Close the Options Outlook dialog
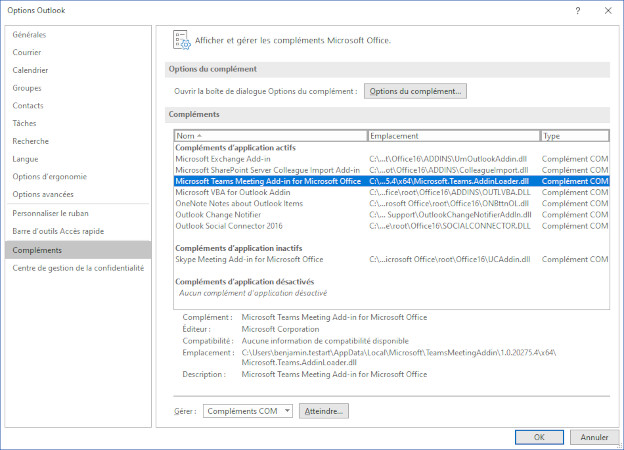 [x=608, y=11]
